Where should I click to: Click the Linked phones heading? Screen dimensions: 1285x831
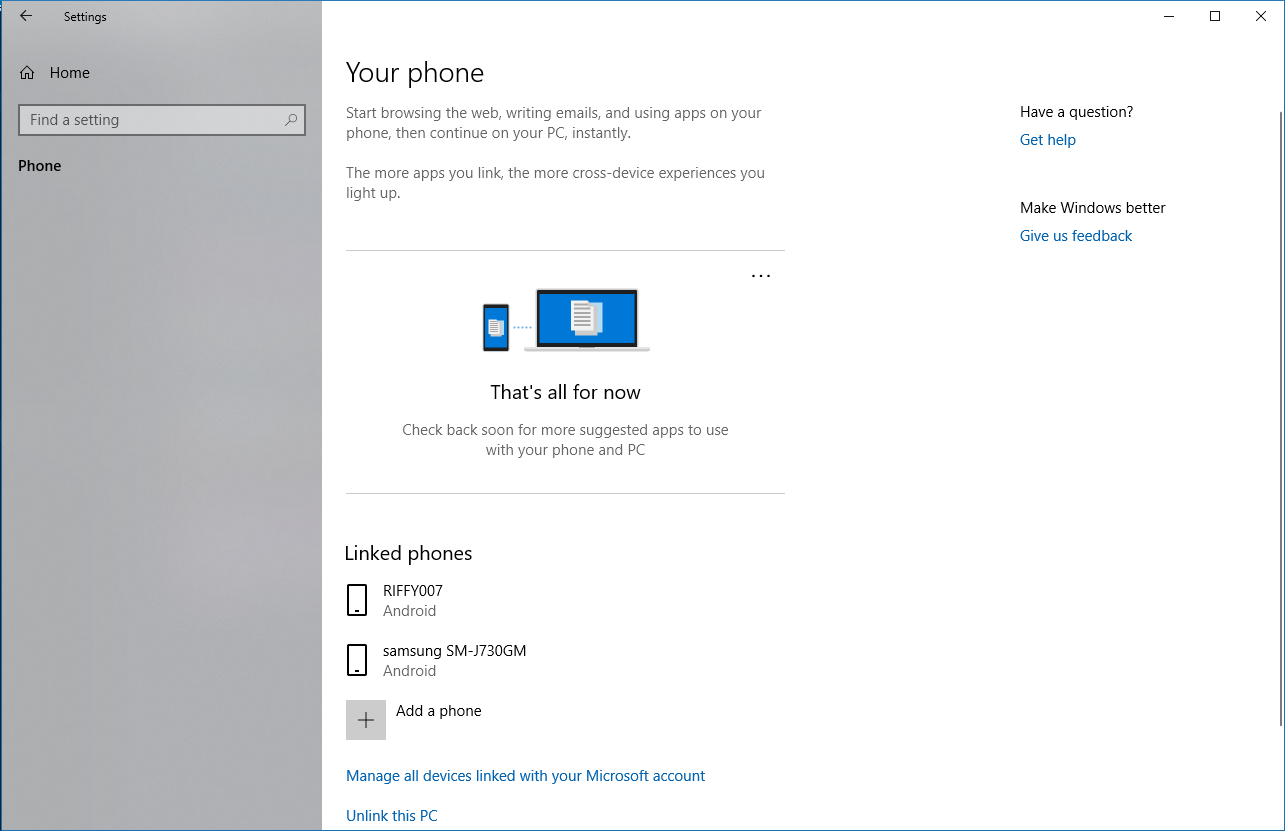(408, 553)
